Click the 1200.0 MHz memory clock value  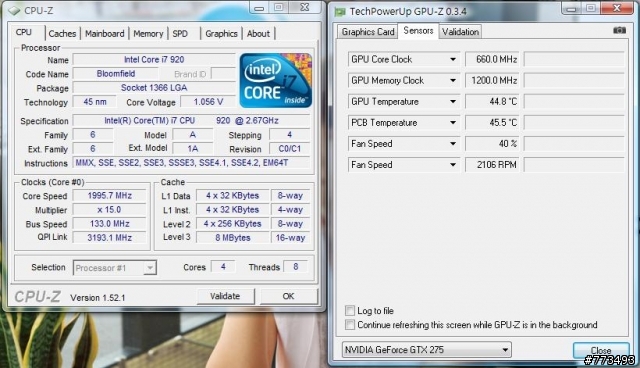pyautogui.click(x=492, y=81)
